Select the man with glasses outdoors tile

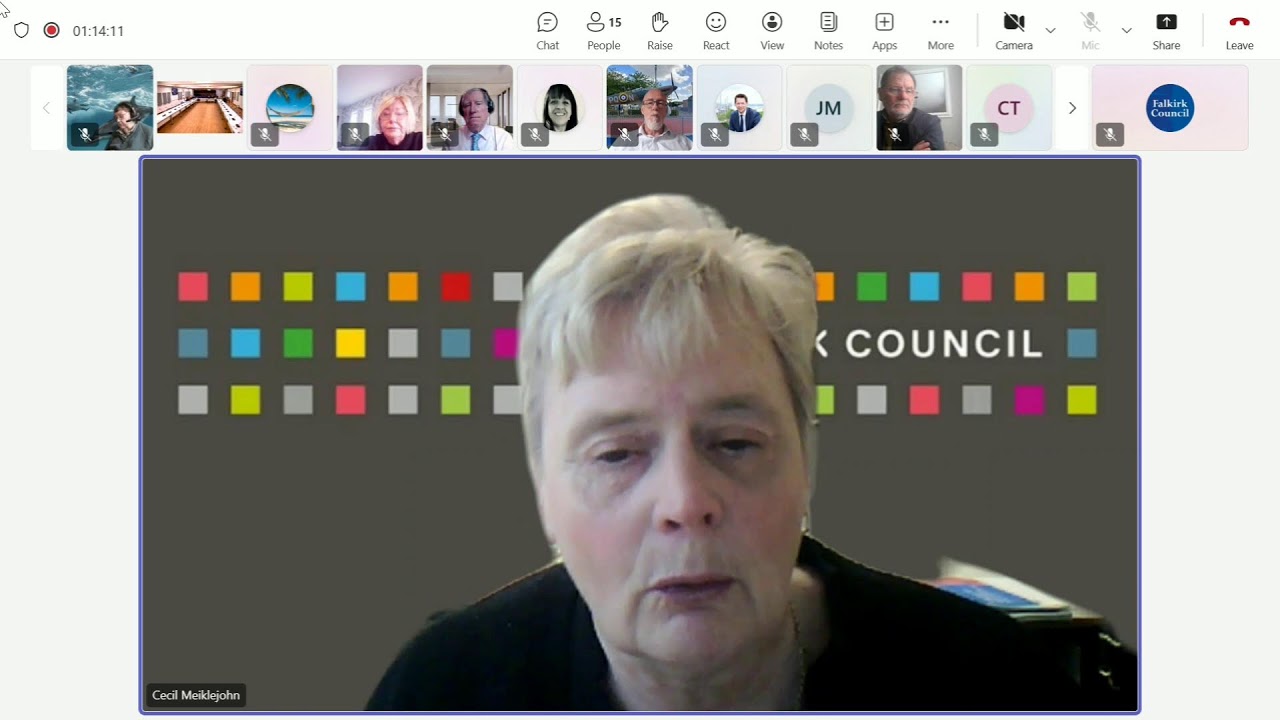pos(650,108)
